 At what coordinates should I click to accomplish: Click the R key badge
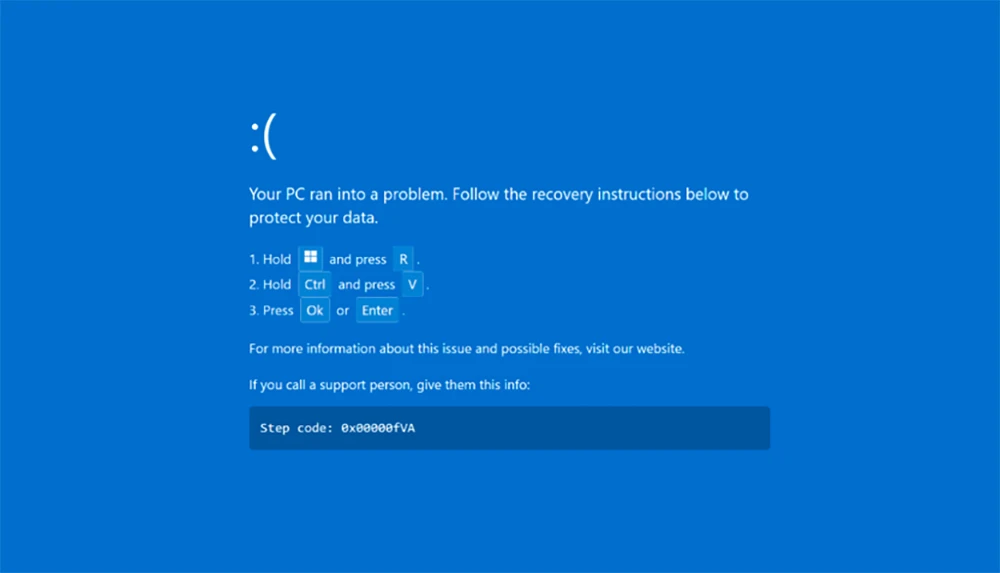[x=404, y=259]
